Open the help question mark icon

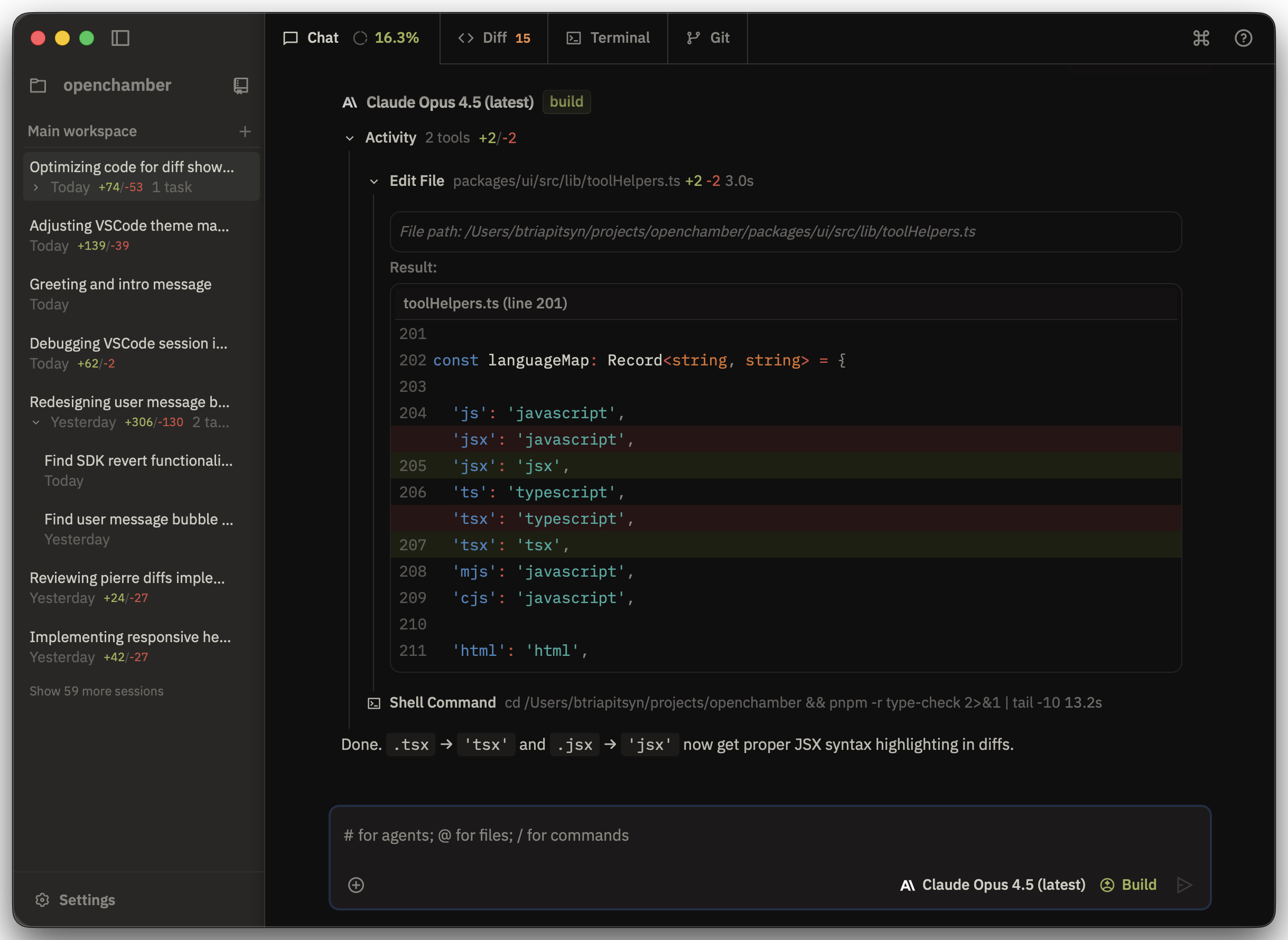(1243, 38)
